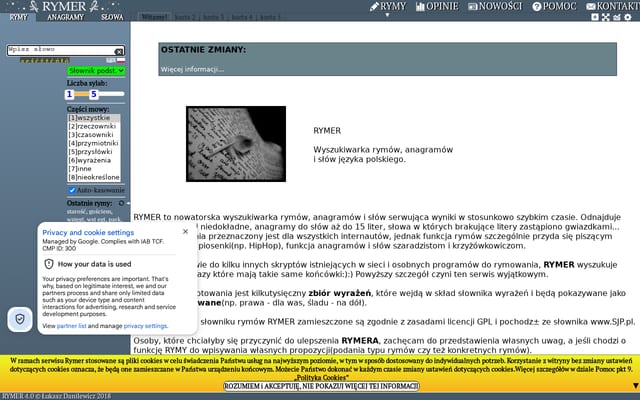Switch to the ANAGRAMY tab
The width and height of the screenshot is (640, 400).
coord(65,17)
